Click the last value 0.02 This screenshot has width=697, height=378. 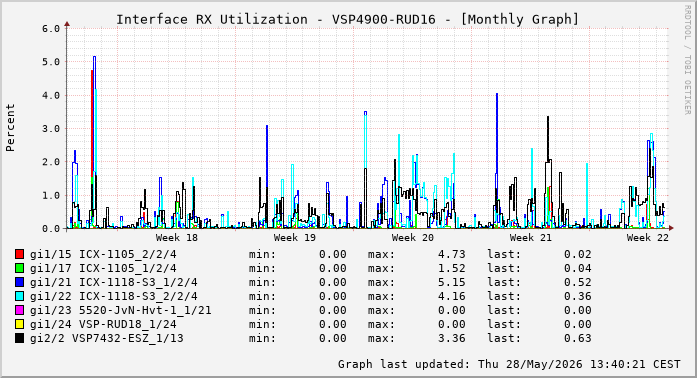coord(578,254)
